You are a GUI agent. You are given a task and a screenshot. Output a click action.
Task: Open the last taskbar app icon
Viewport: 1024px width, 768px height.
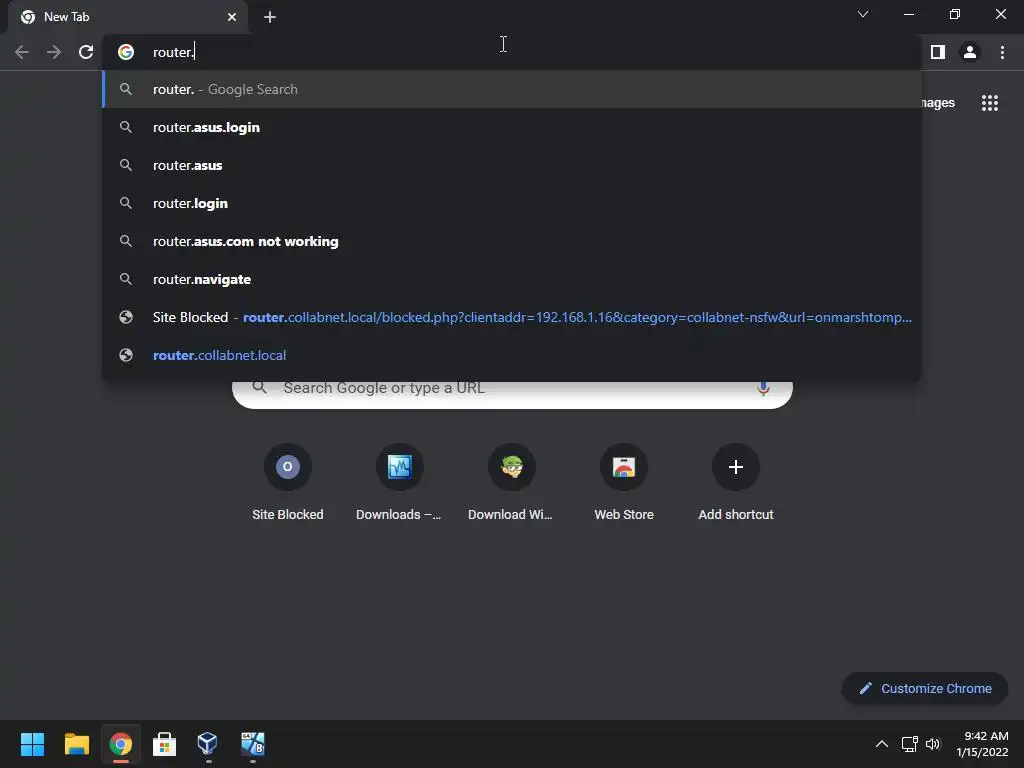252,744
